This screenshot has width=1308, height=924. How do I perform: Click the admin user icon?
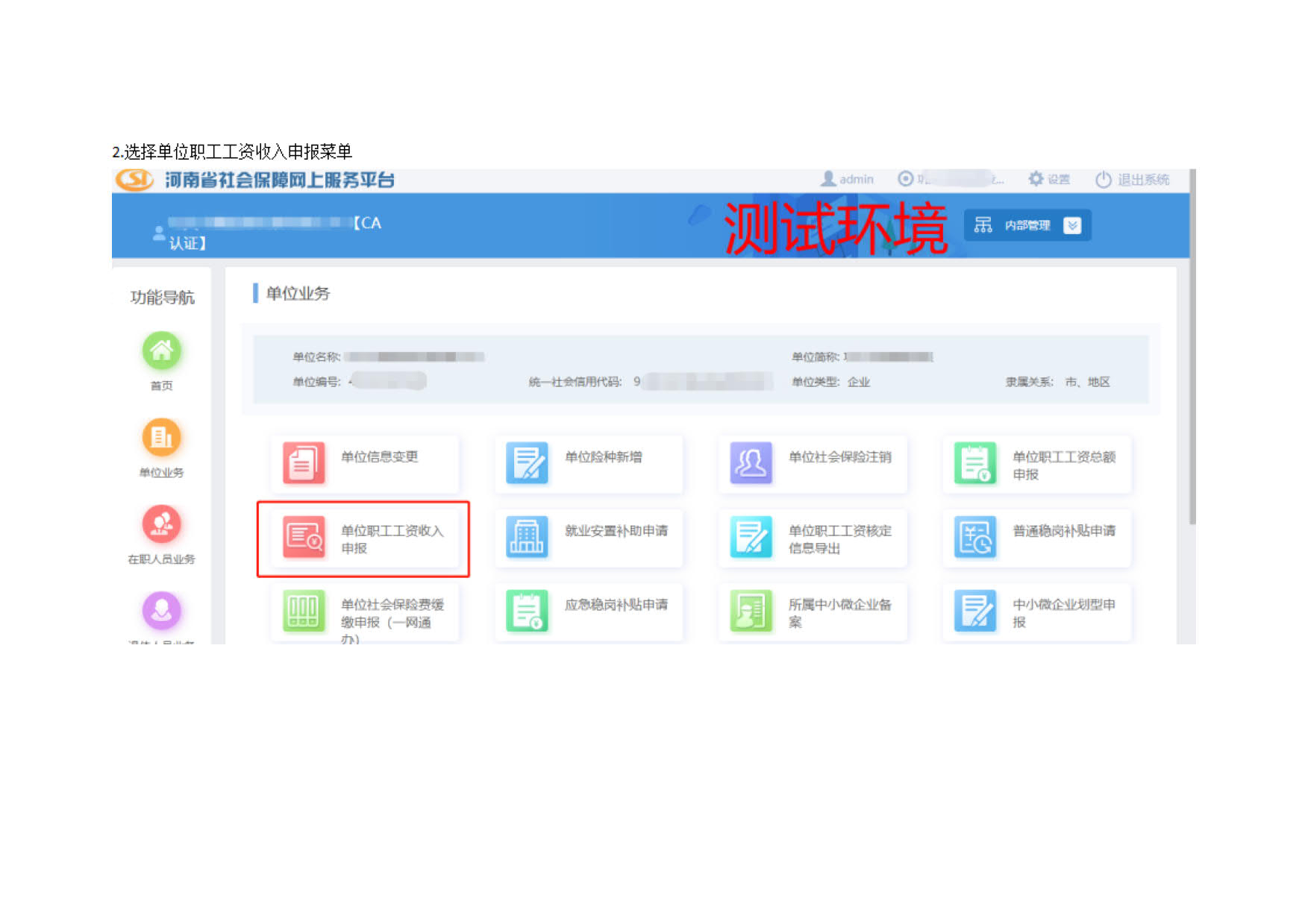(x=828, y=179)
